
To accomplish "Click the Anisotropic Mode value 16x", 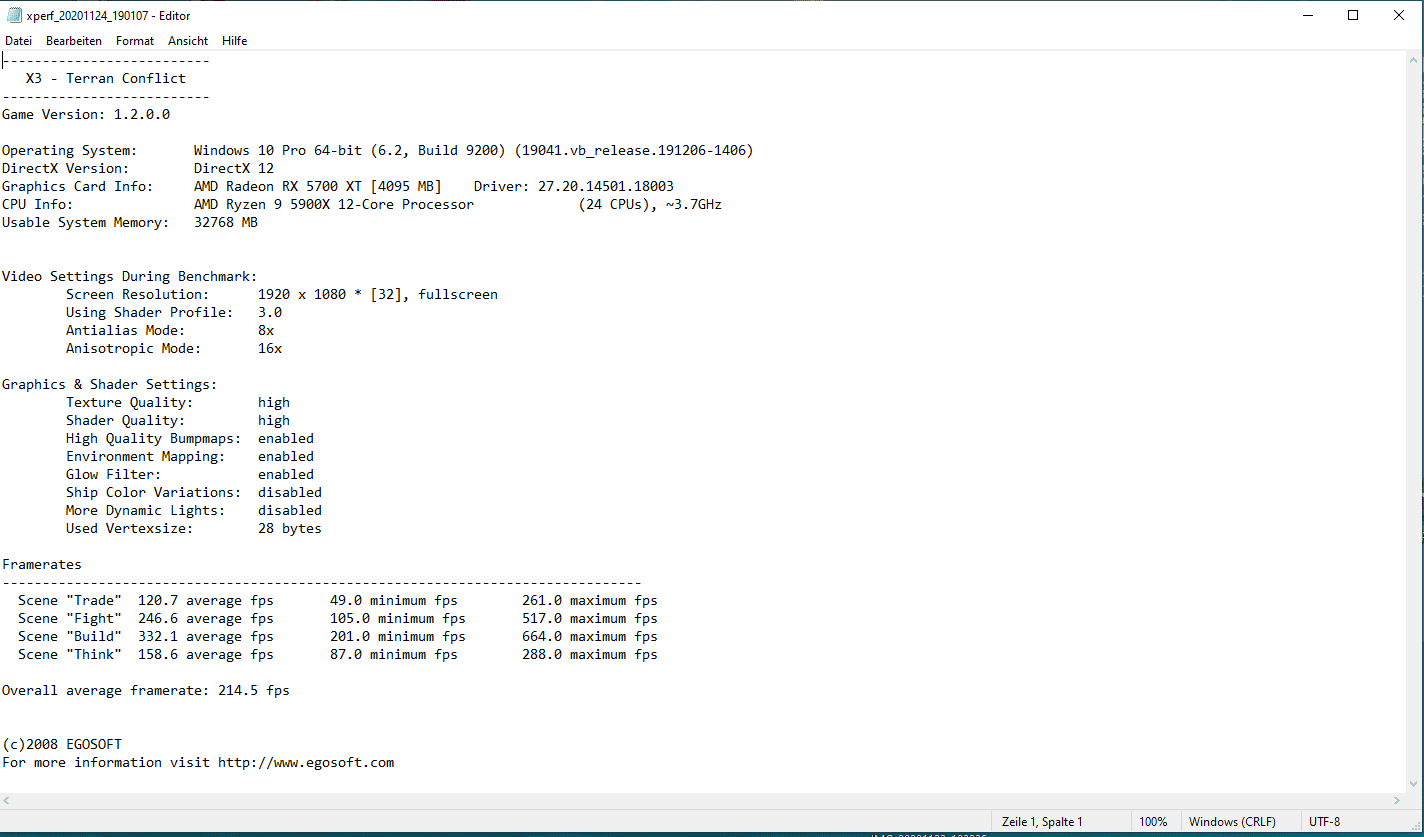I will 270,348.
